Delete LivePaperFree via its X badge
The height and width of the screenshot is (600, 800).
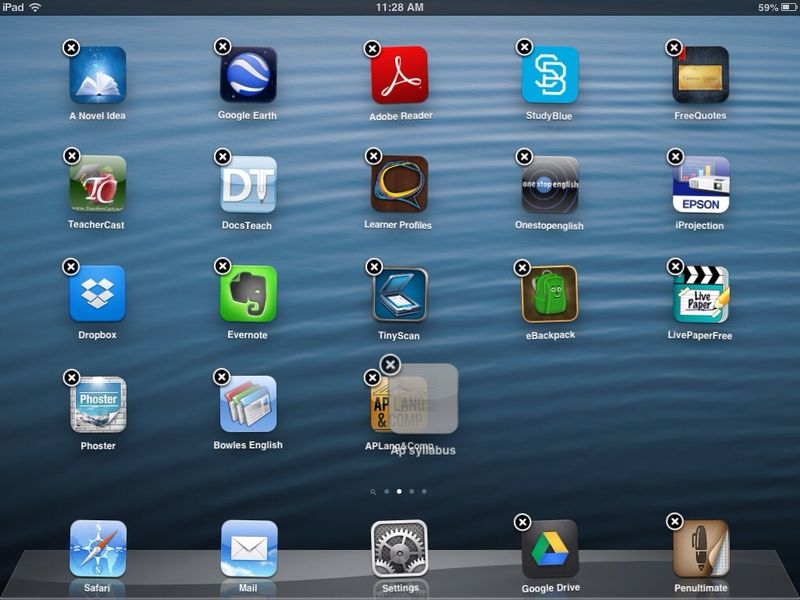point(675,267)
